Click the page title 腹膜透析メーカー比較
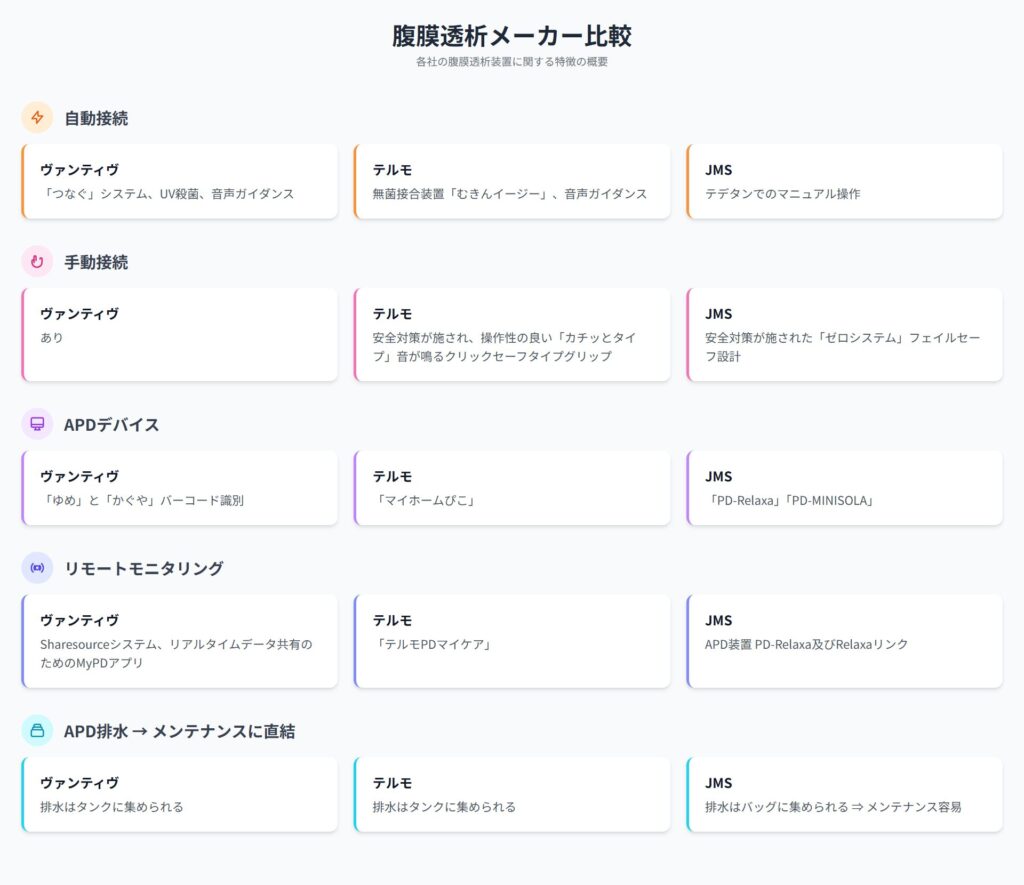The height and width of the screenshot is (885, 1024). 512,36
